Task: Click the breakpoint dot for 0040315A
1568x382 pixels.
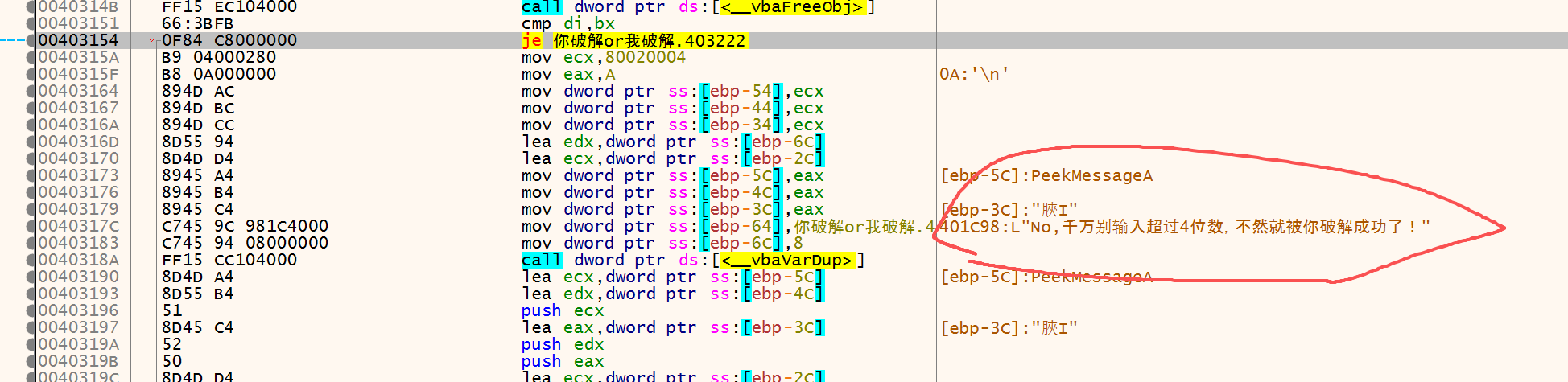Action: (x=31, y=57)
